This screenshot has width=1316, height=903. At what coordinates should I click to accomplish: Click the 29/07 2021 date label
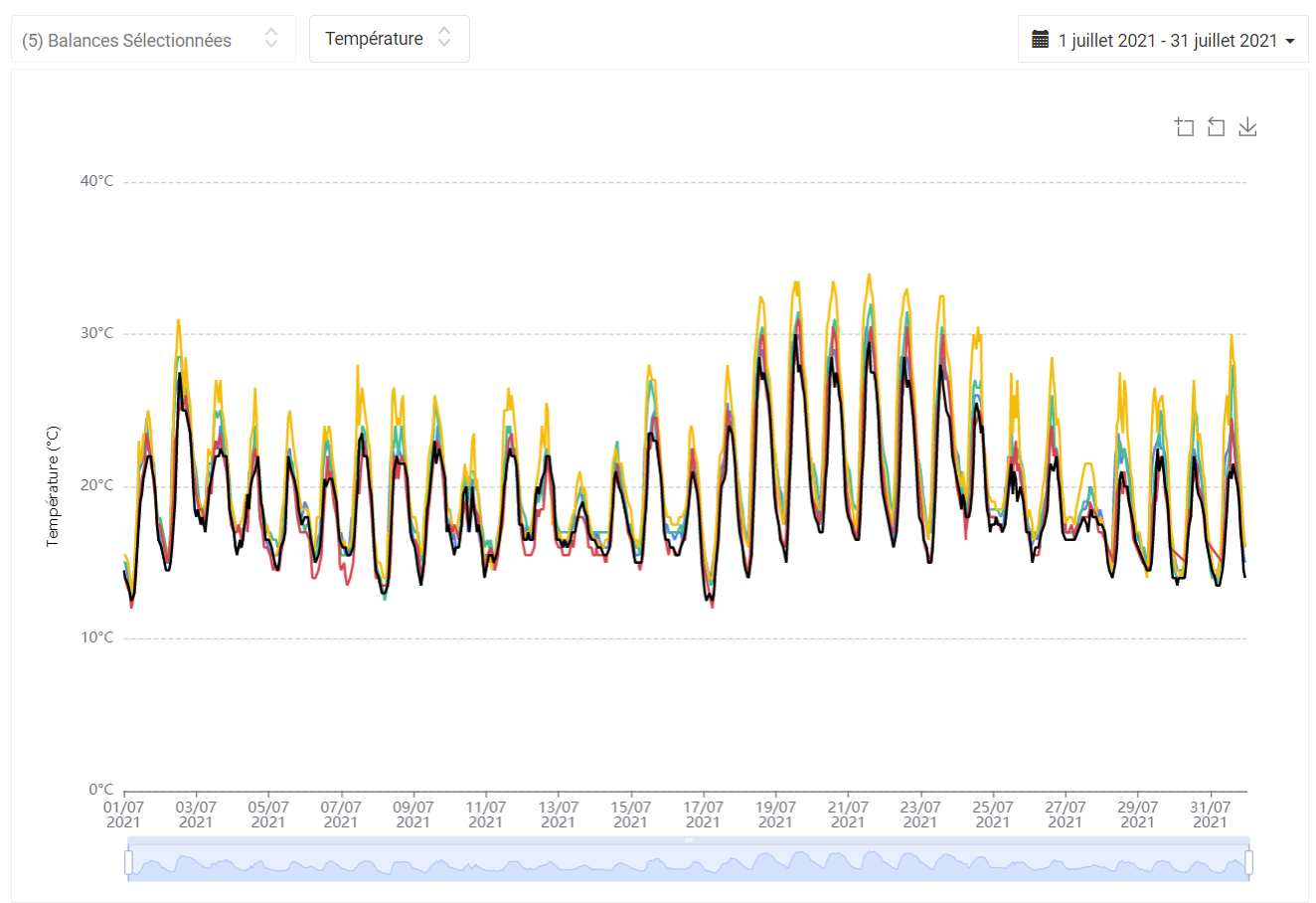point(1138,814)
